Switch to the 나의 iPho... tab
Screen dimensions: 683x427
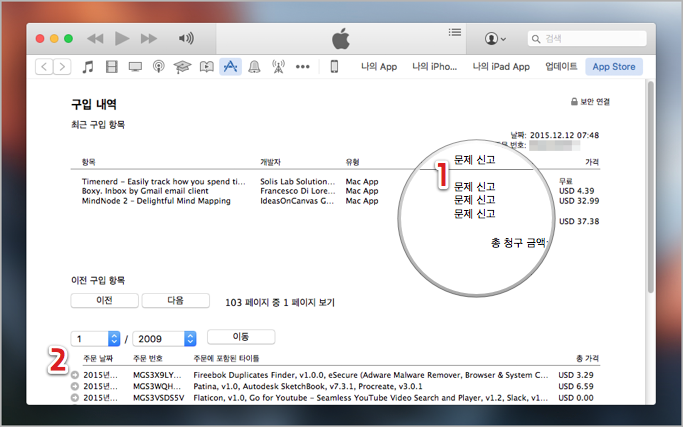click(x=434, y=67)
